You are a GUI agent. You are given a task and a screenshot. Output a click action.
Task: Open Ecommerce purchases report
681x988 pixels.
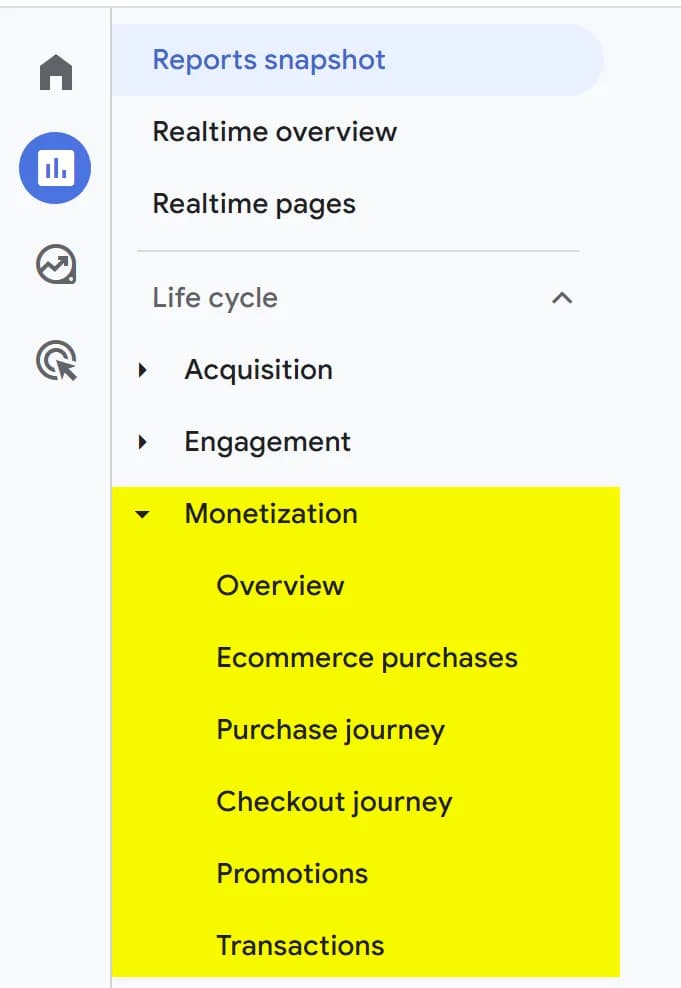click(367, 658)
